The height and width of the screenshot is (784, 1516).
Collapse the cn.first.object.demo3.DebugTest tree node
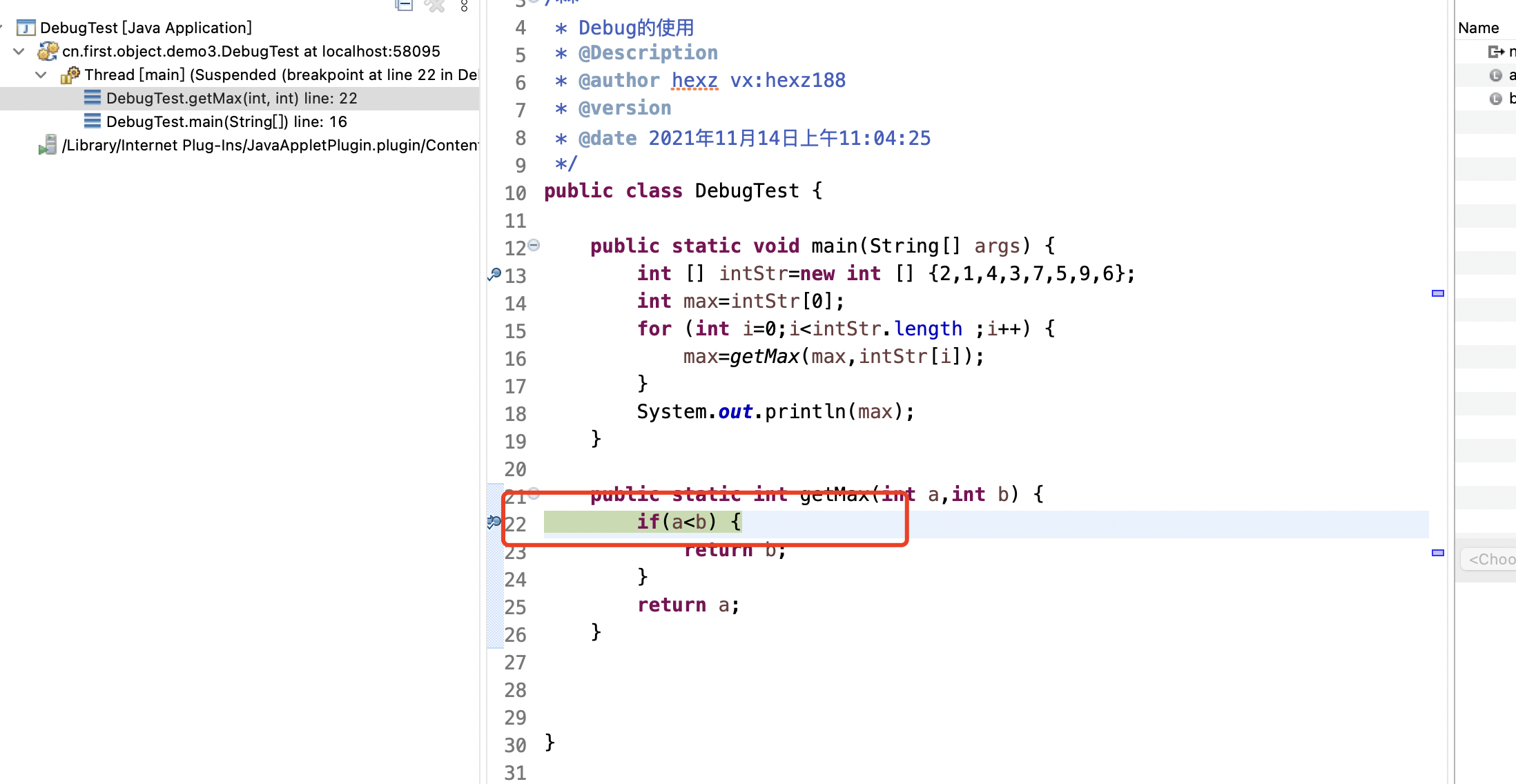(x=19, y=51)
